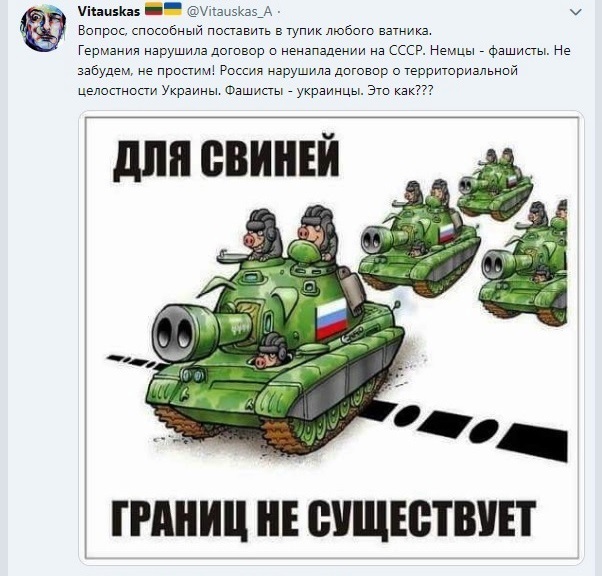Click the pig driver in the front tank's hull

pos(271,350)
